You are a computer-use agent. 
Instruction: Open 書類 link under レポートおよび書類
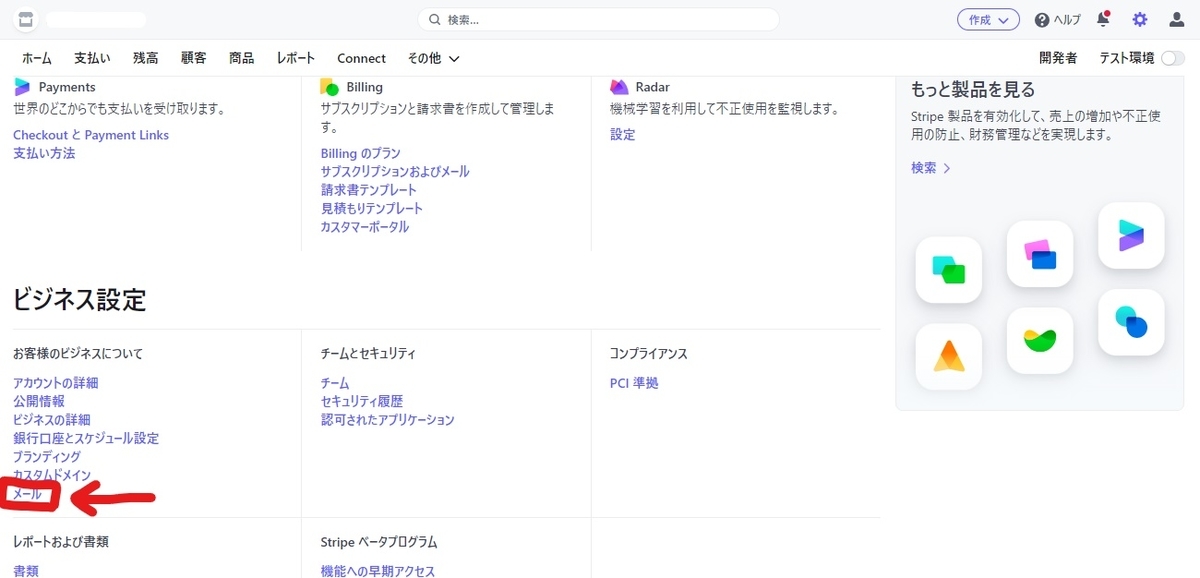[26, 571]
